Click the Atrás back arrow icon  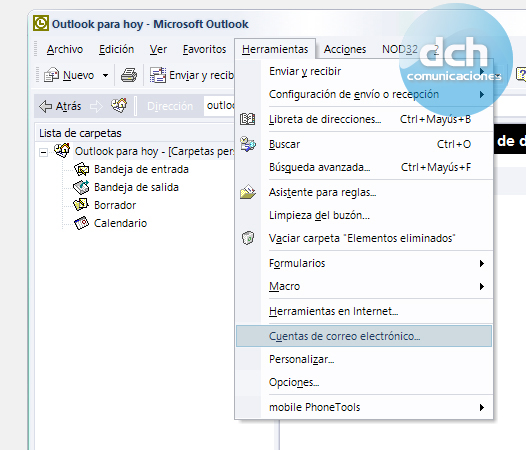(x=45, y=106)
